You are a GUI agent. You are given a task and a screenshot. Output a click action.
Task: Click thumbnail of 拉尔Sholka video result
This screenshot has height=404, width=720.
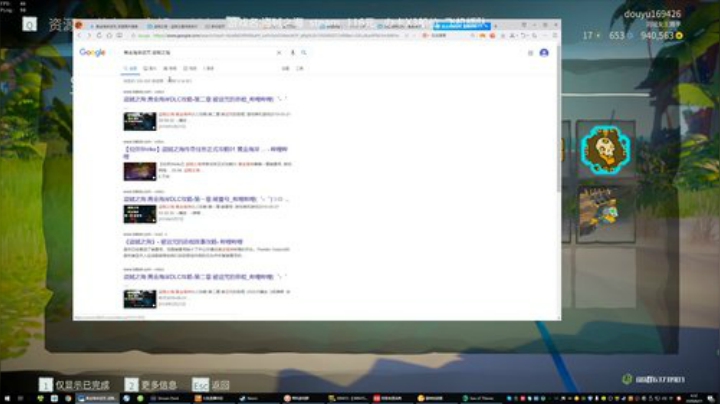140,171
